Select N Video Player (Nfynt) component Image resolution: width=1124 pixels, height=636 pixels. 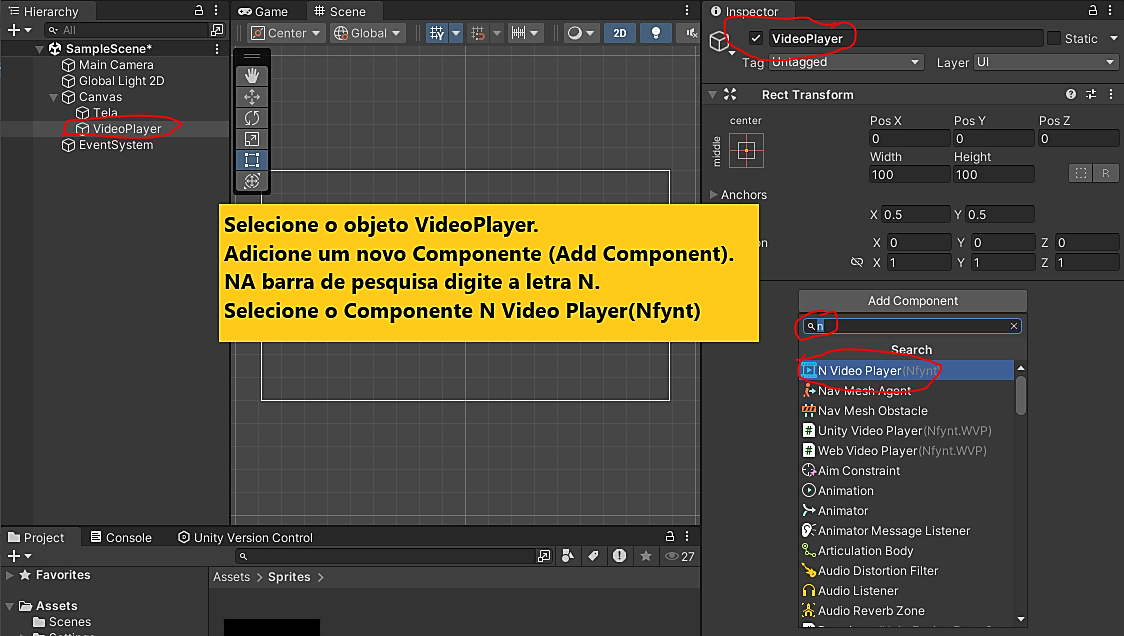click(x=906, y=371)
